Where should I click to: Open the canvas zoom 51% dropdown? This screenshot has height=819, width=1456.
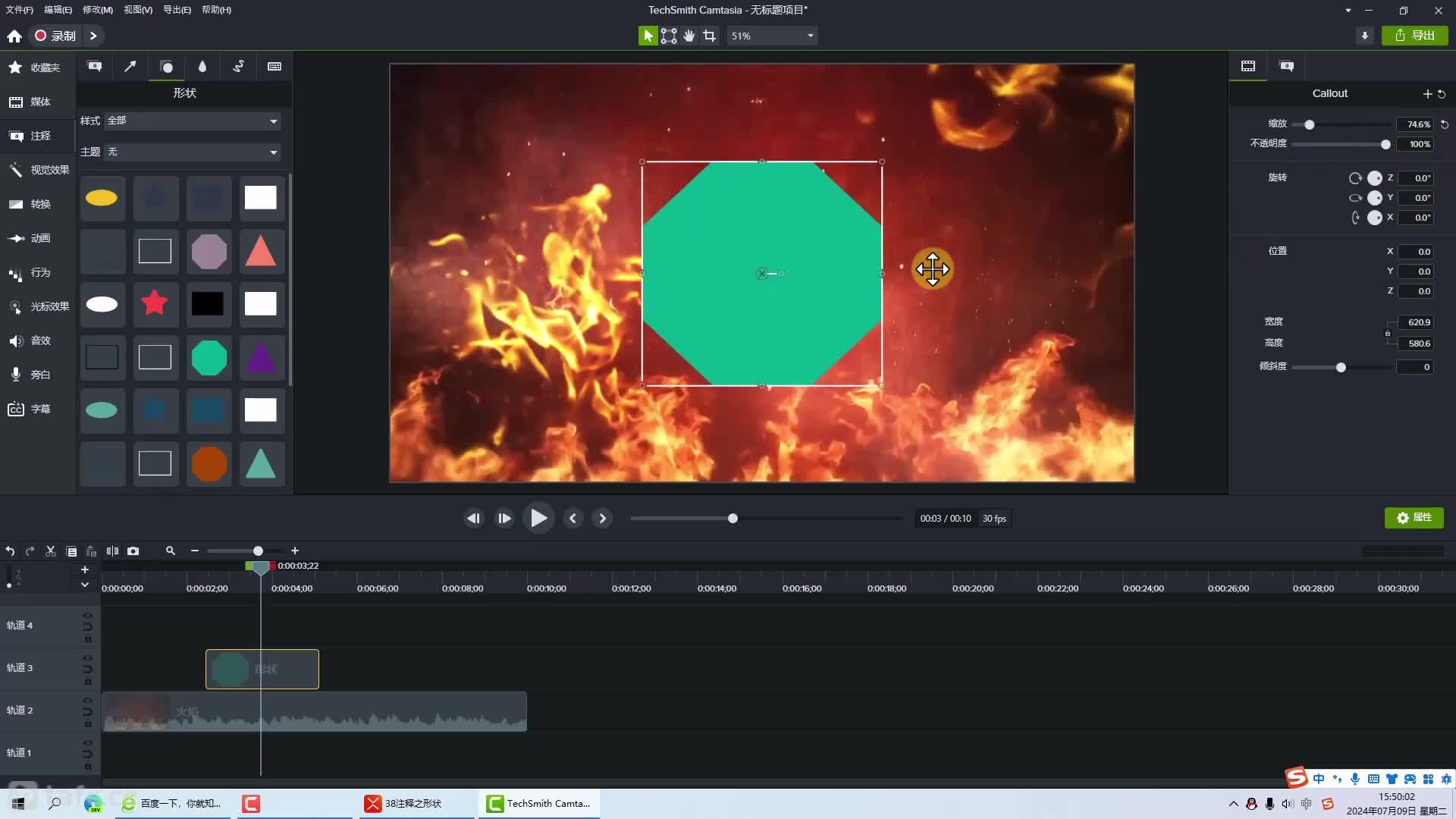click(x=772, y=36)
